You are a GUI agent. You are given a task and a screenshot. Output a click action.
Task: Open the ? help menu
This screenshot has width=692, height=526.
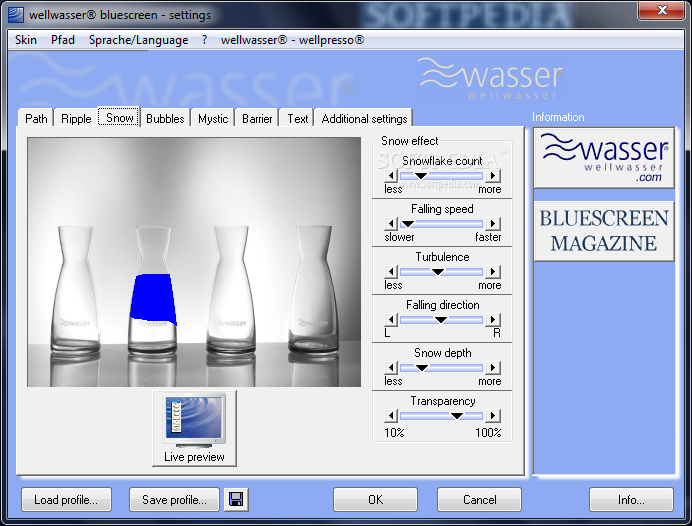204,40
